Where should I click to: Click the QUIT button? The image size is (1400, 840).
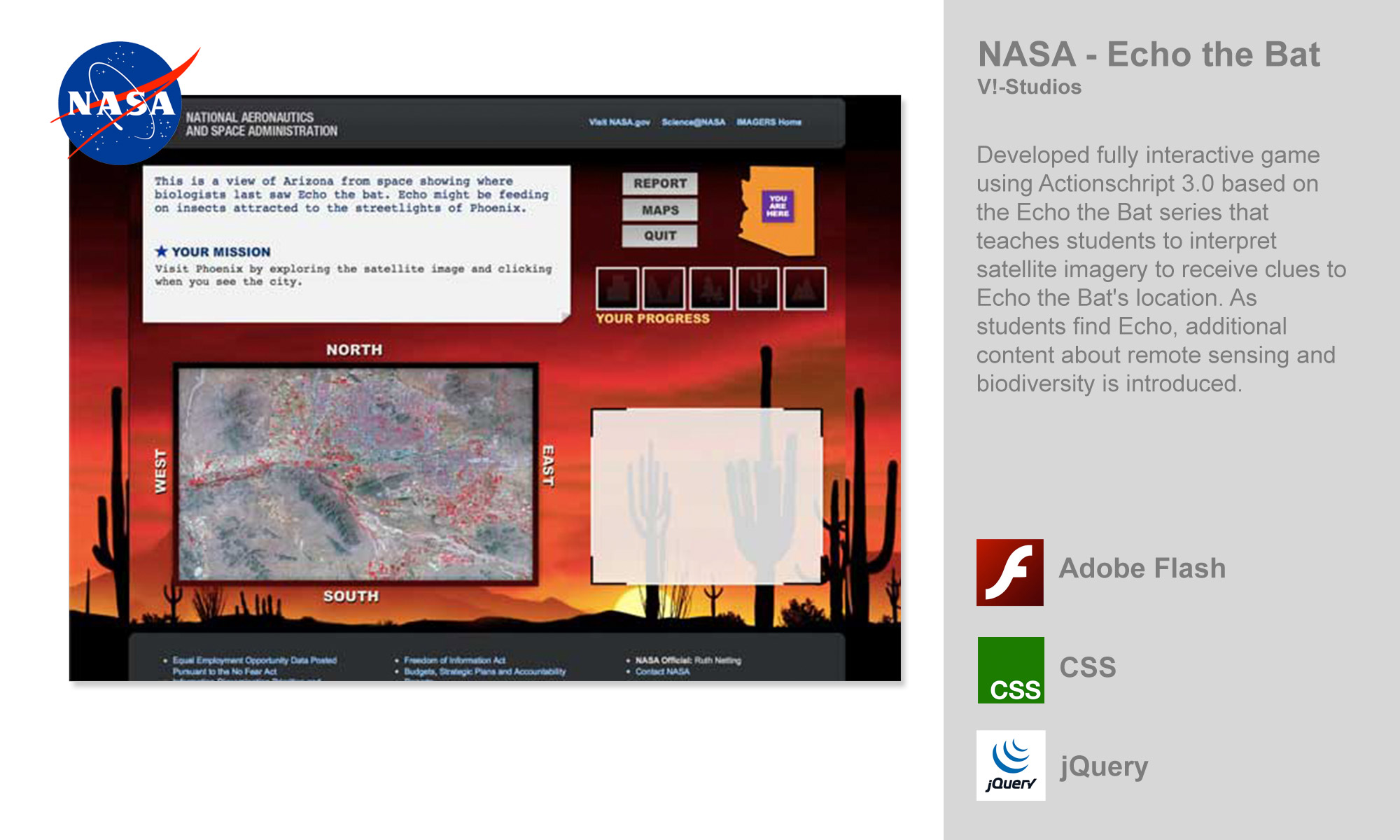pos(660,236)
